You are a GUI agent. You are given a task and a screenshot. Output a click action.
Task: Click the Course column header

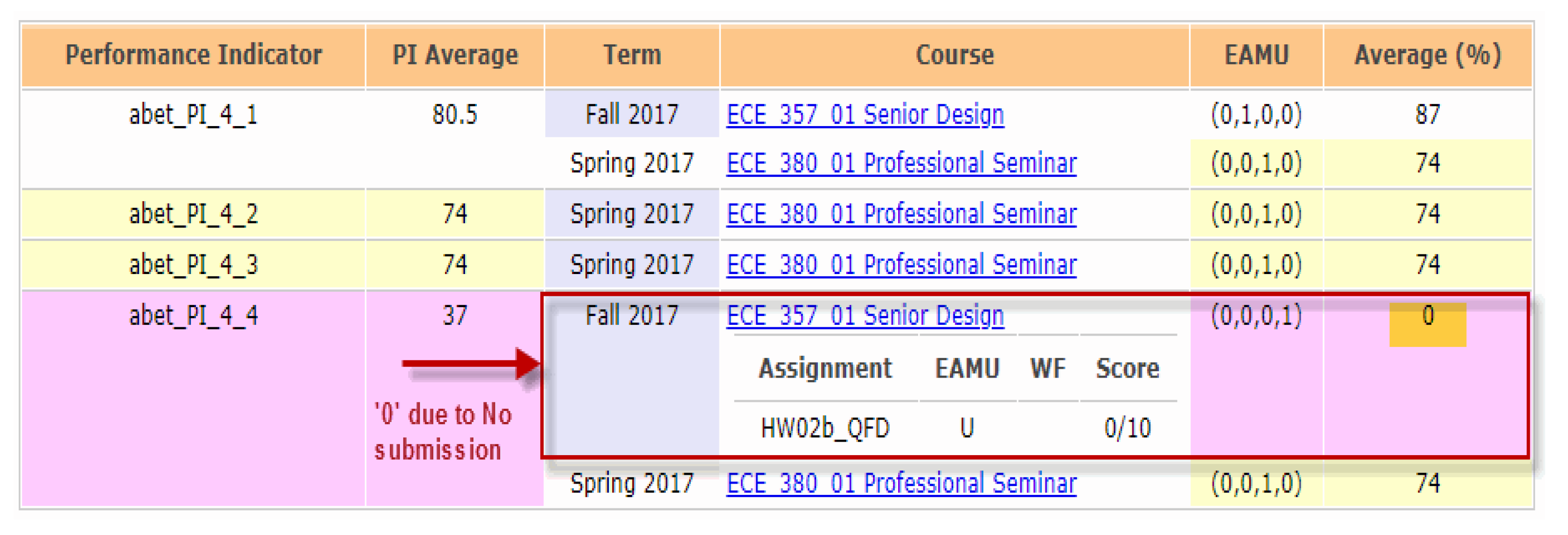955,56
